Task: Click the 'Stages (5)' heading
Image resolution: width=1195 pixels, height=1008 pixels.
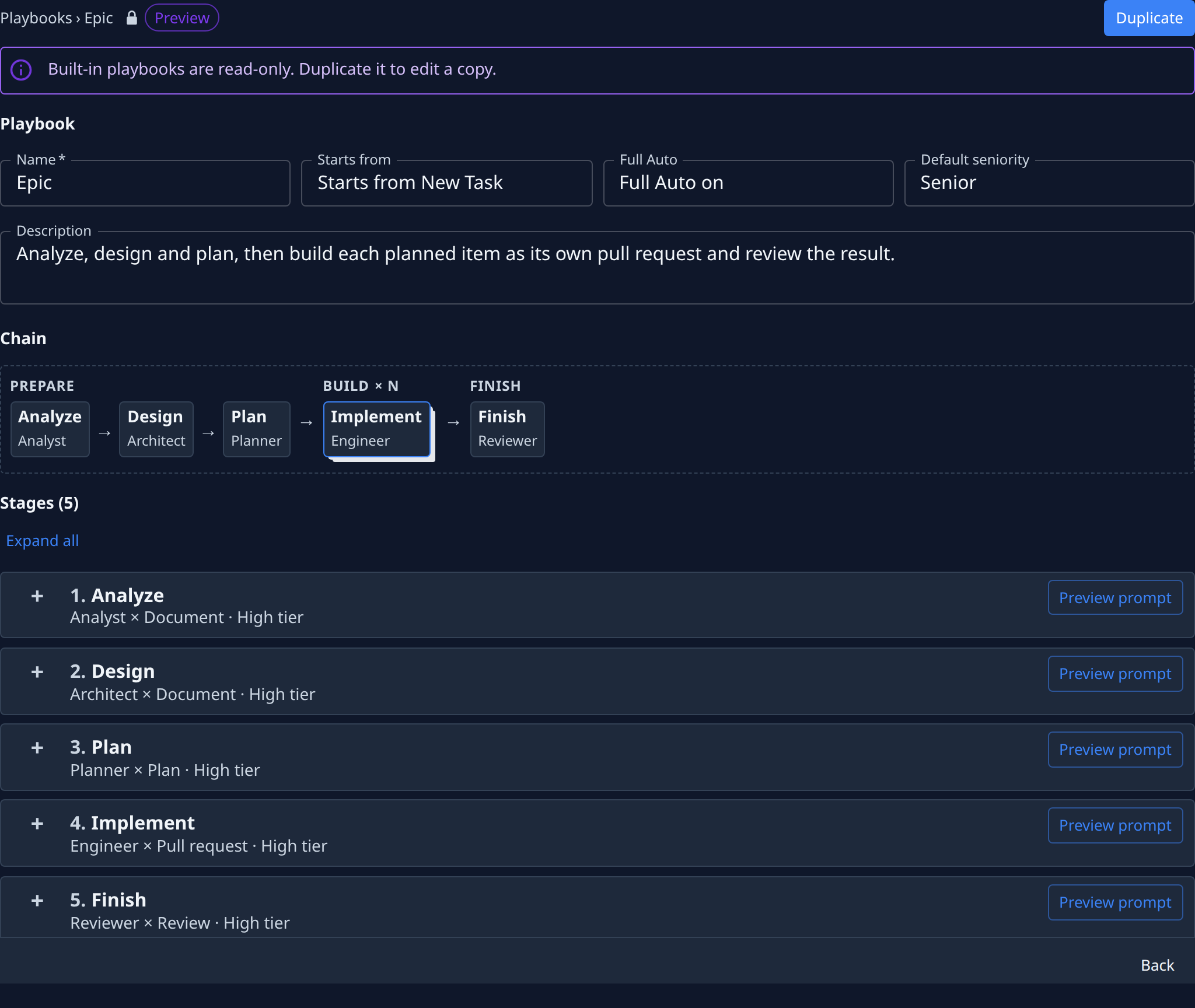Action: [40, 503]
